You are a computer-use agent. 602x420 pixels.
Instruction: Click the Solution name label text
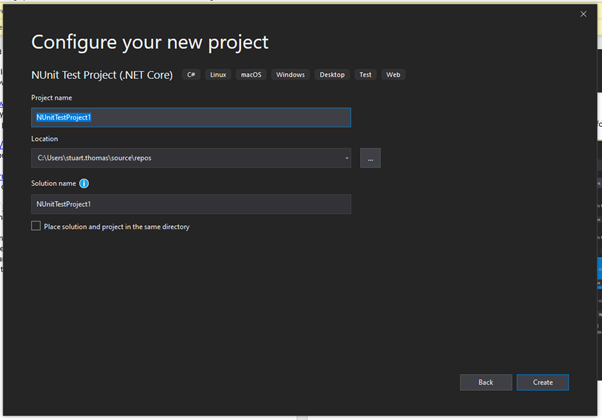53,184
